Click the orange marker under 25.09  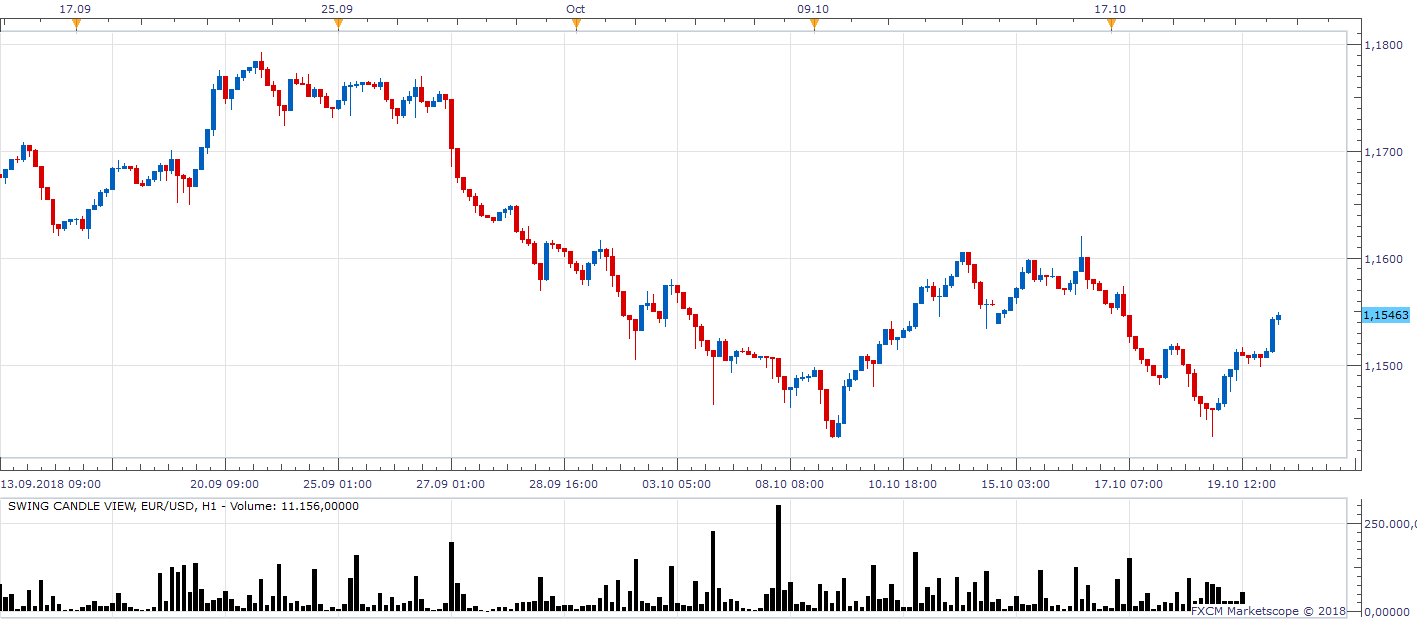pyautogui.click(x=338, y=25)
